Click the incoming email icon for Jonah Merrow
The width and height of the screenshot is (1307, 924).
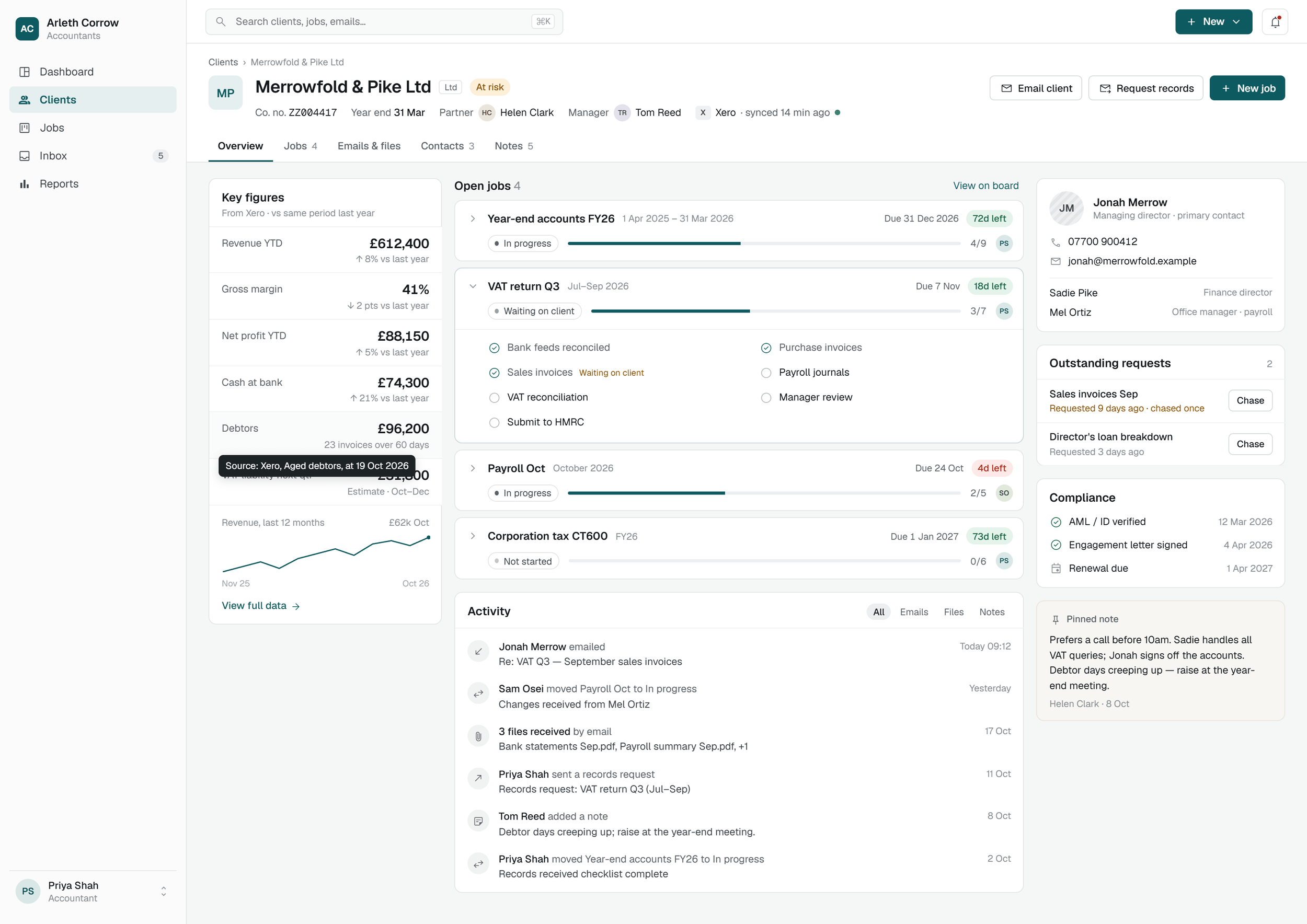tap(478, 652)
